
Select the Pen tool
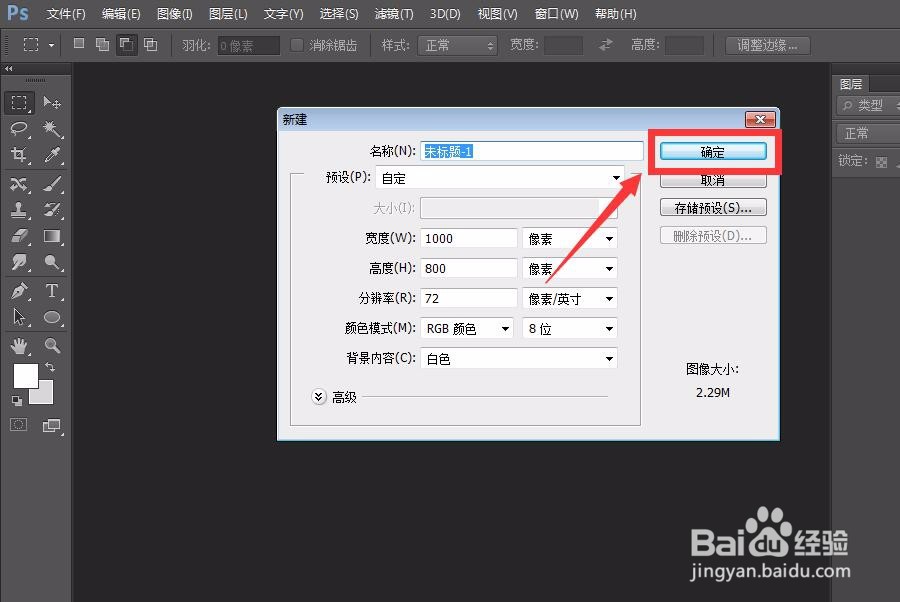point(19,291)
